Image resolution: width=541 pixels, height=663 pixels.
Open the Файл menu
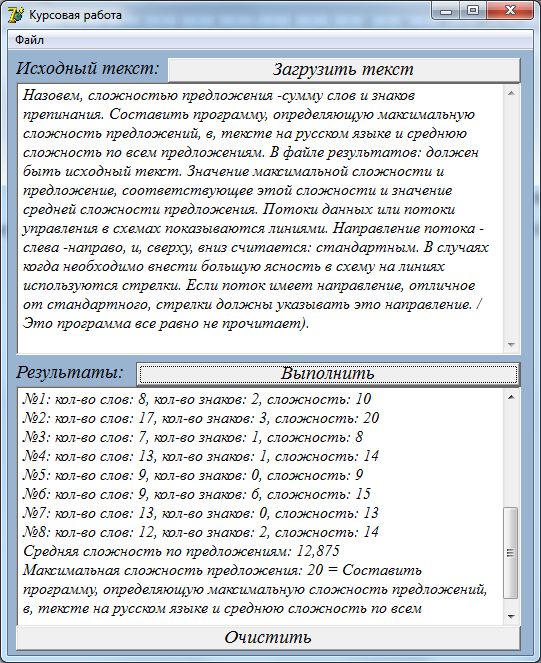click(x=29, y=40)
